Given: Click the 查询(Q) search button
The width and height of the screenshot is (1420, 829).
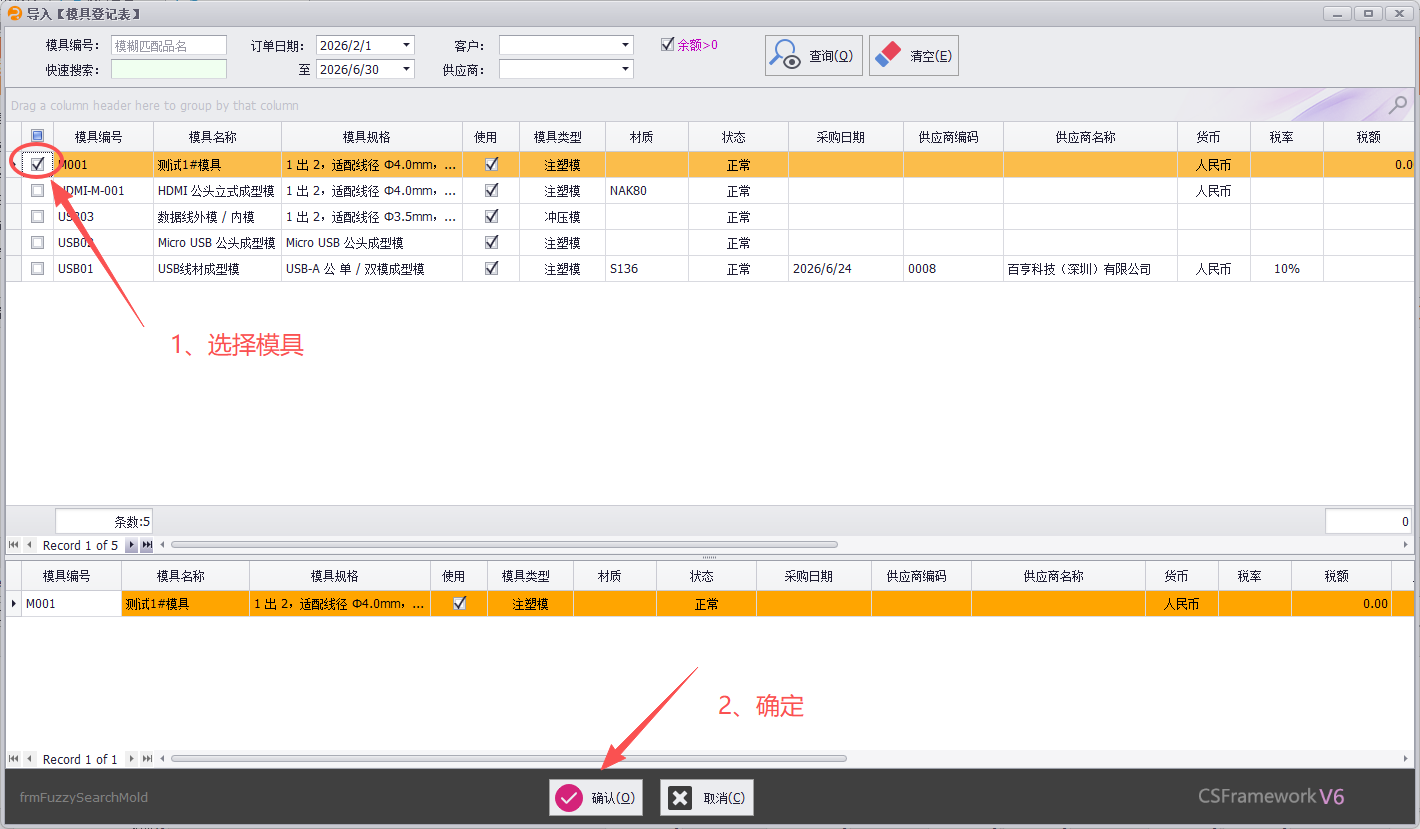Looking at the screenshot, I should [814, 56].
